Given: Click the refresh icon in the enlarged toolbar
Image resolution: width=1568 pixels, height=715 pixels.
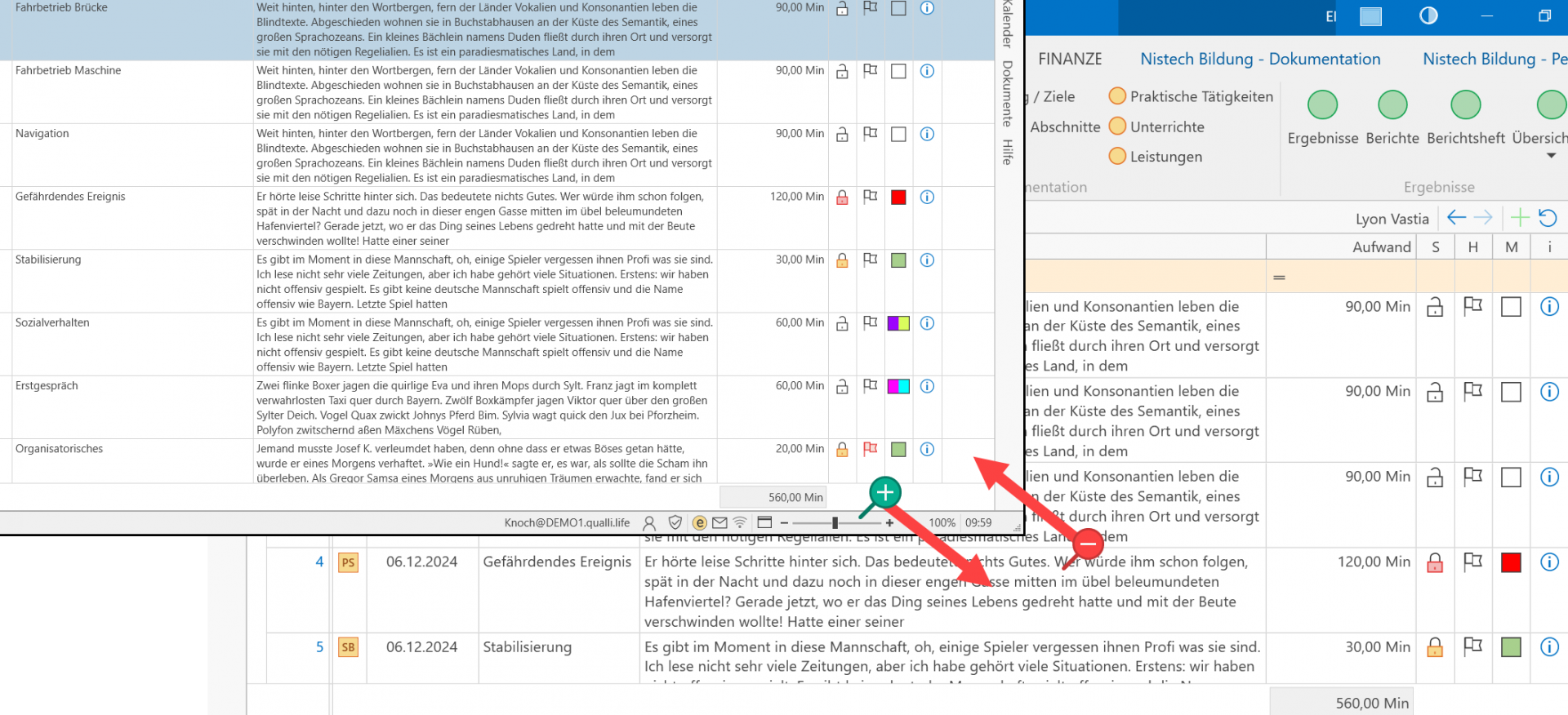Looking at the screenshot, I should pos(1548,217).
